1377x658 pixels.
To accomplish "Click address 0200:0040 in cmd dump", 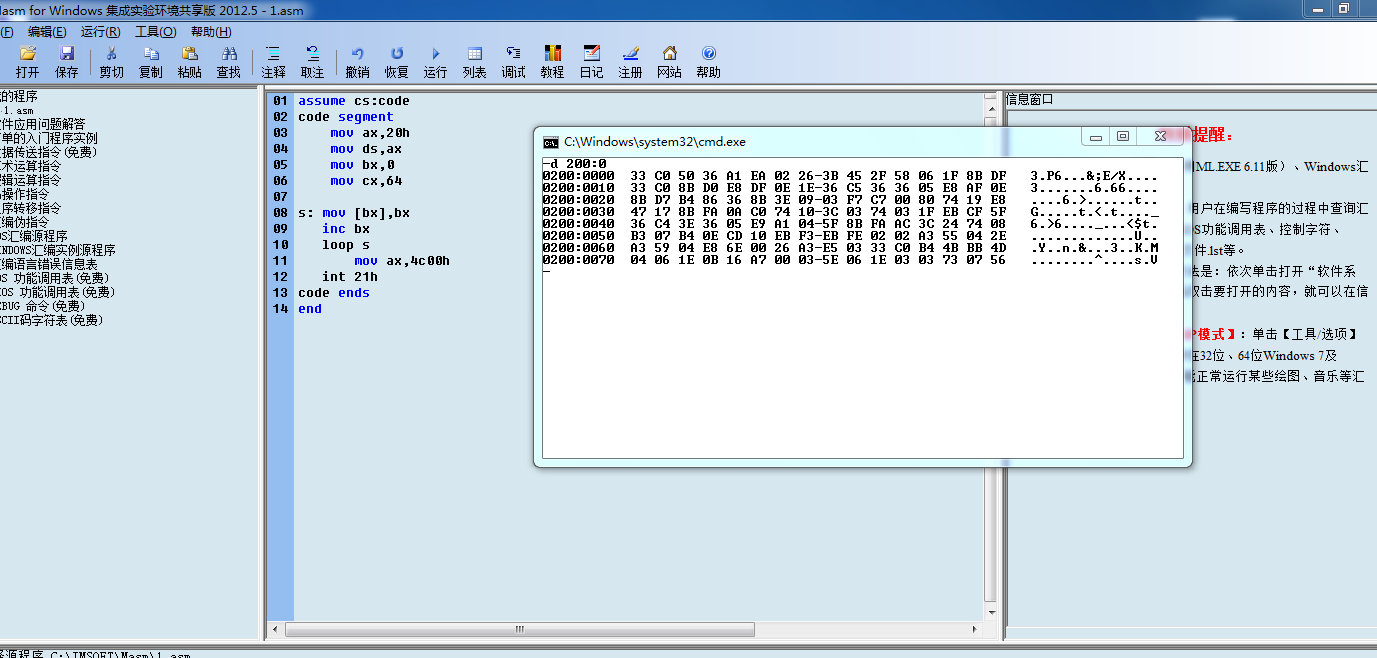I will point(578,223).
